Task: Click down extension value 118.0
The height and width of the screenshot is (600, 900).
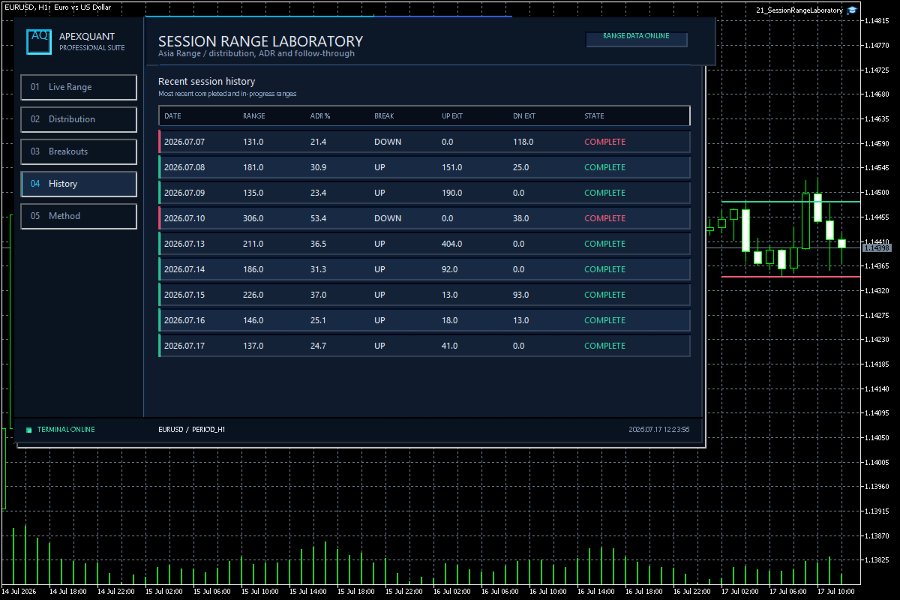Action: pyautogui.click(x=523, y=142)
